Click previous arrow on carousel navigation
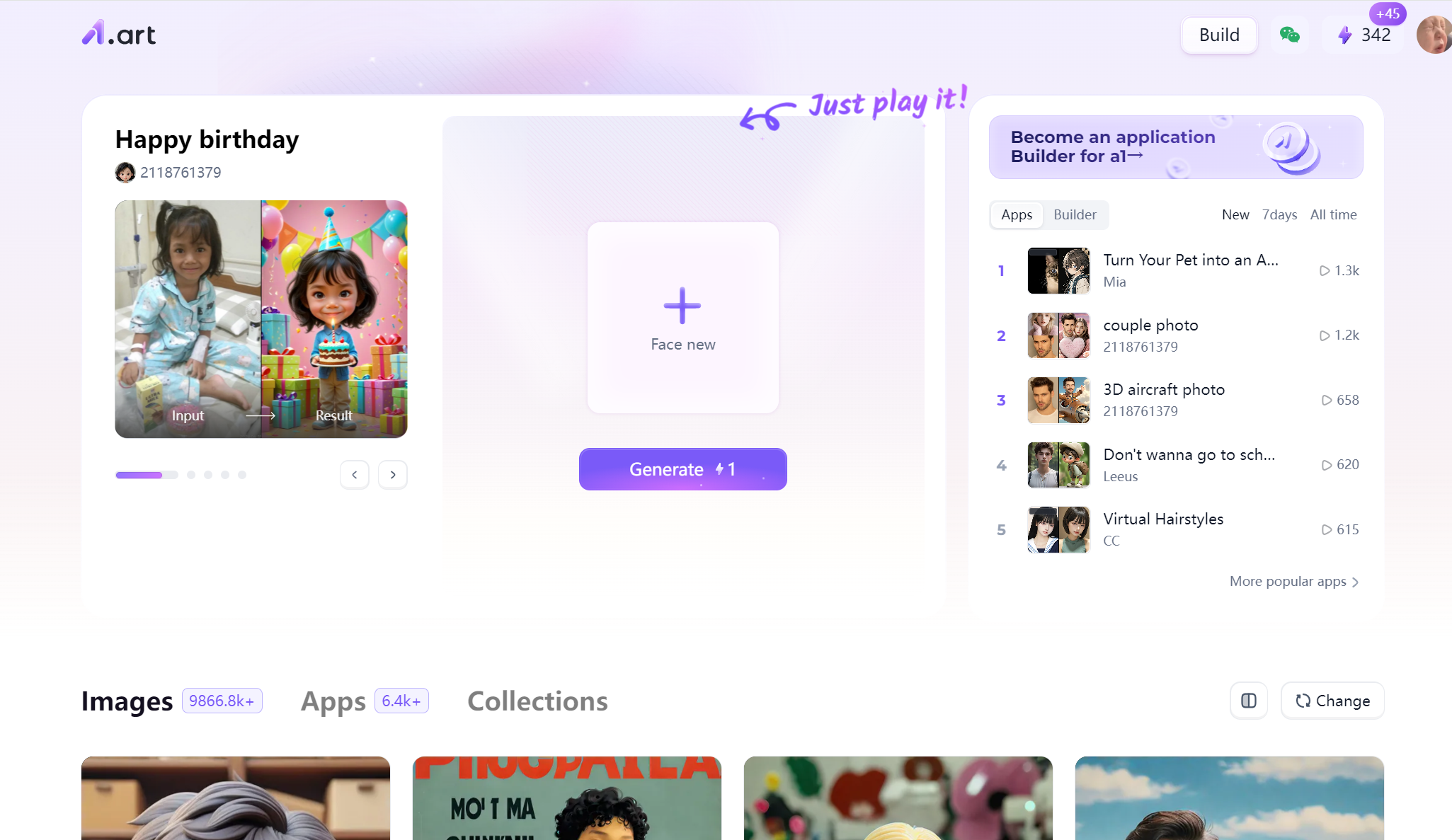Image resolution: width=1452 pixels, height=840 pixels. [x=355, y=474]
